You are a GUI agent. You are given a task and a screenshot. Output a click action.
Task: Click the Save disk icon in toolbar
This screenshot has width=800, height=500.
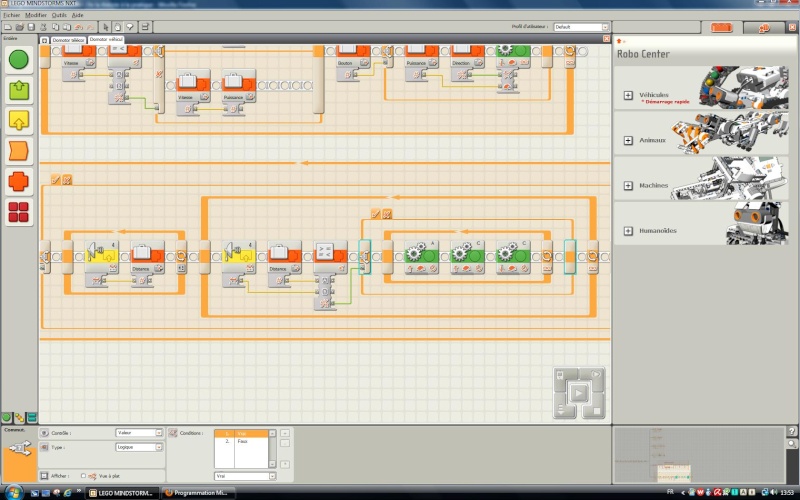(x=31, y=27)
